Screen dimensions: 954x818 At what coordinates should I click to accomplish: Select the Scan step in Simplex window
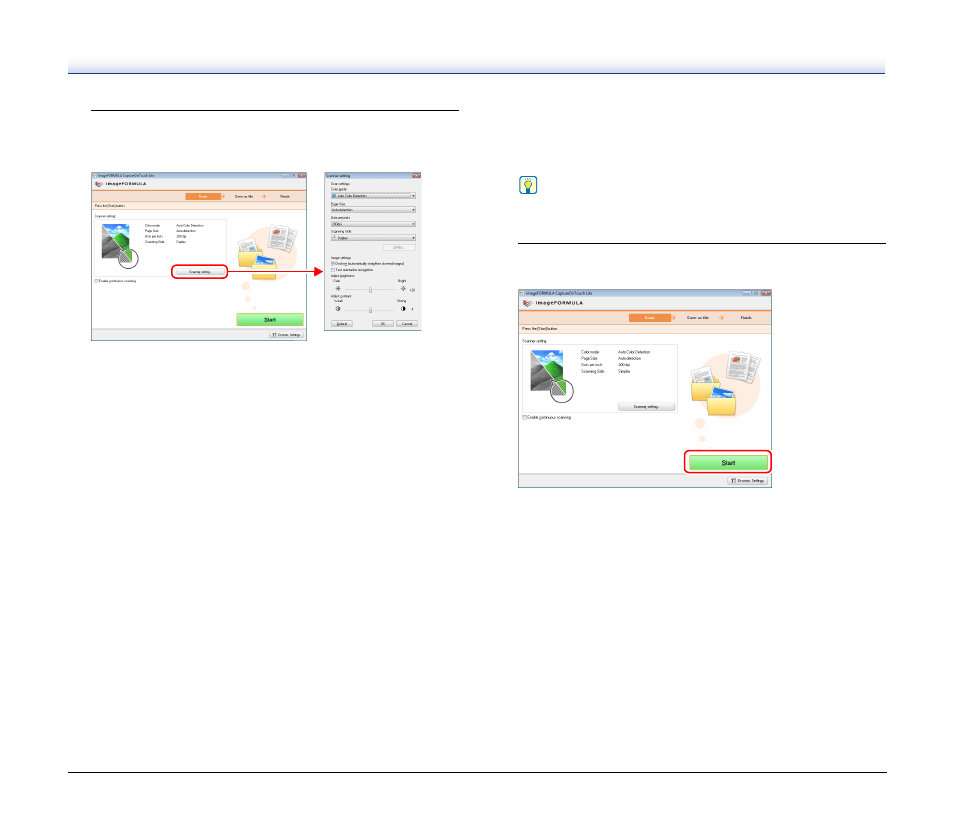(x=649, y=318)
